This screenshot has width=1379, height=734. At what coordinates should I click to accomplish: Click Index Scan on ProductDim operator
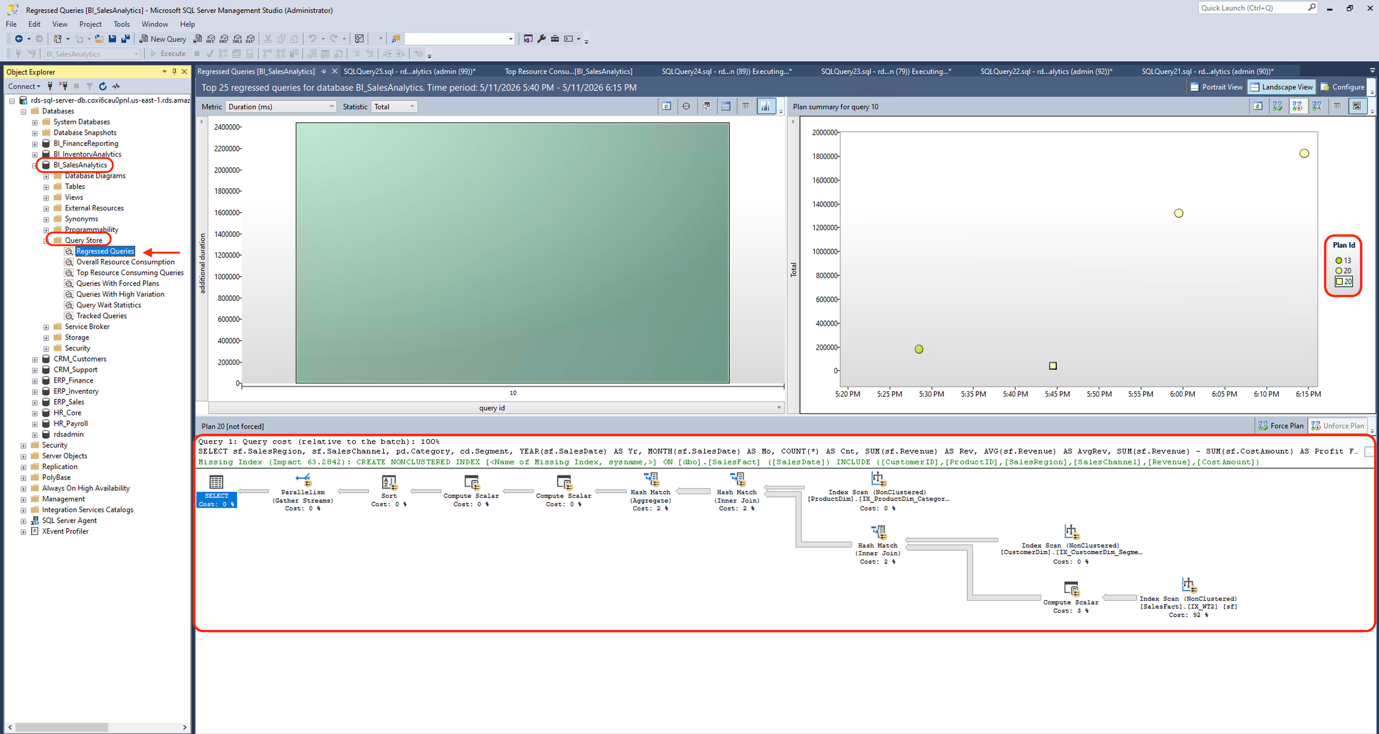click(877, 492)
